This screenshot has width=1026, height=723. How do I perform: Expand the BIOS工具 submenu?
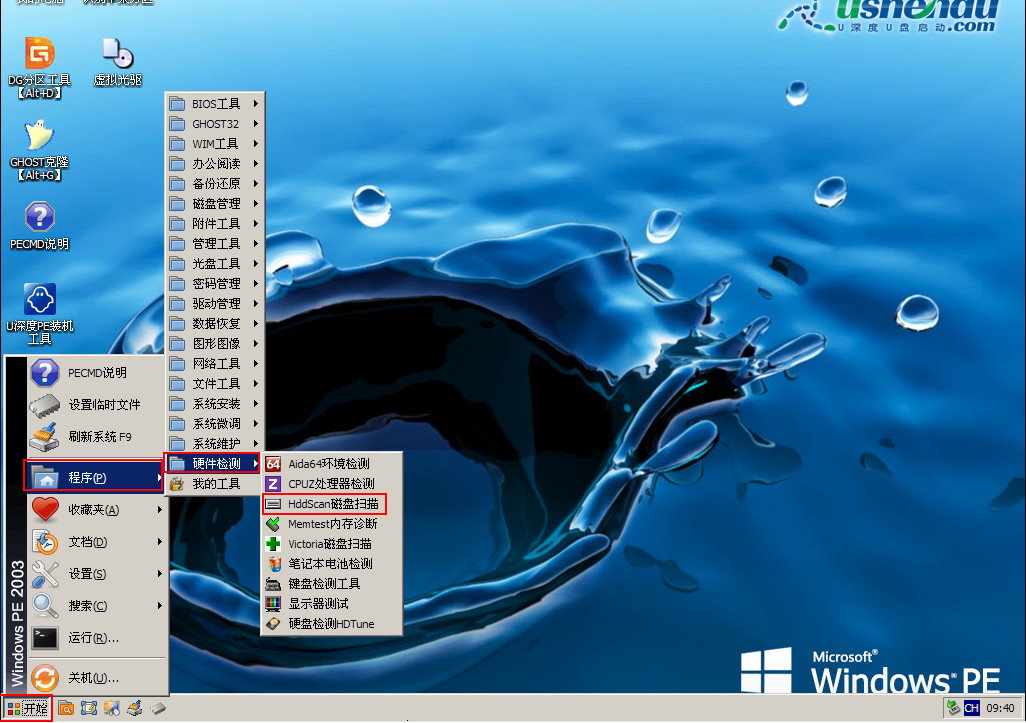(x=215, y=104)
